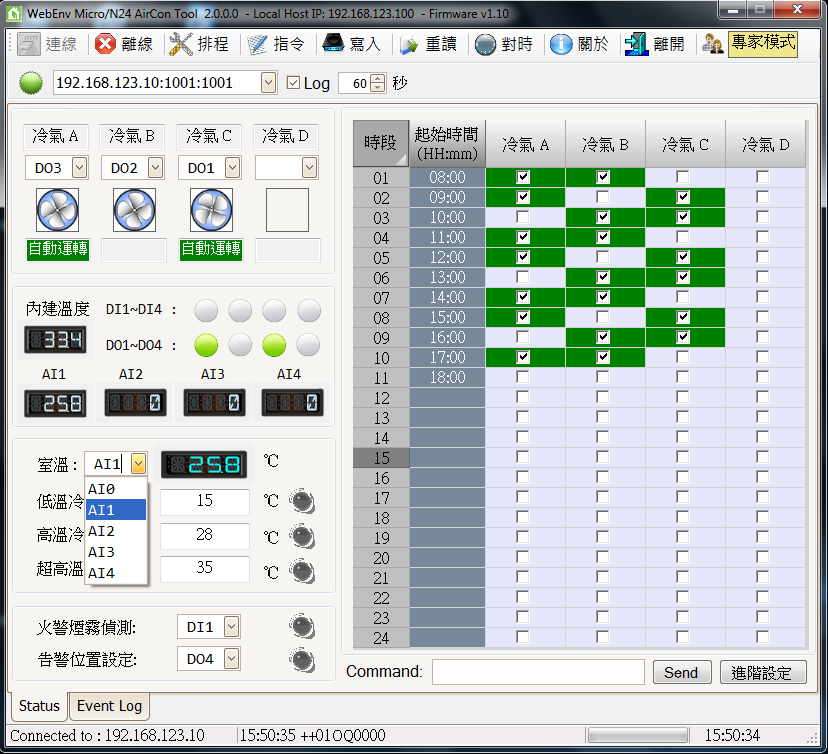This screenshot has height=754, width=828.
Task: Click the WebEnv app icon in title bar
Action: click(13, 13)
